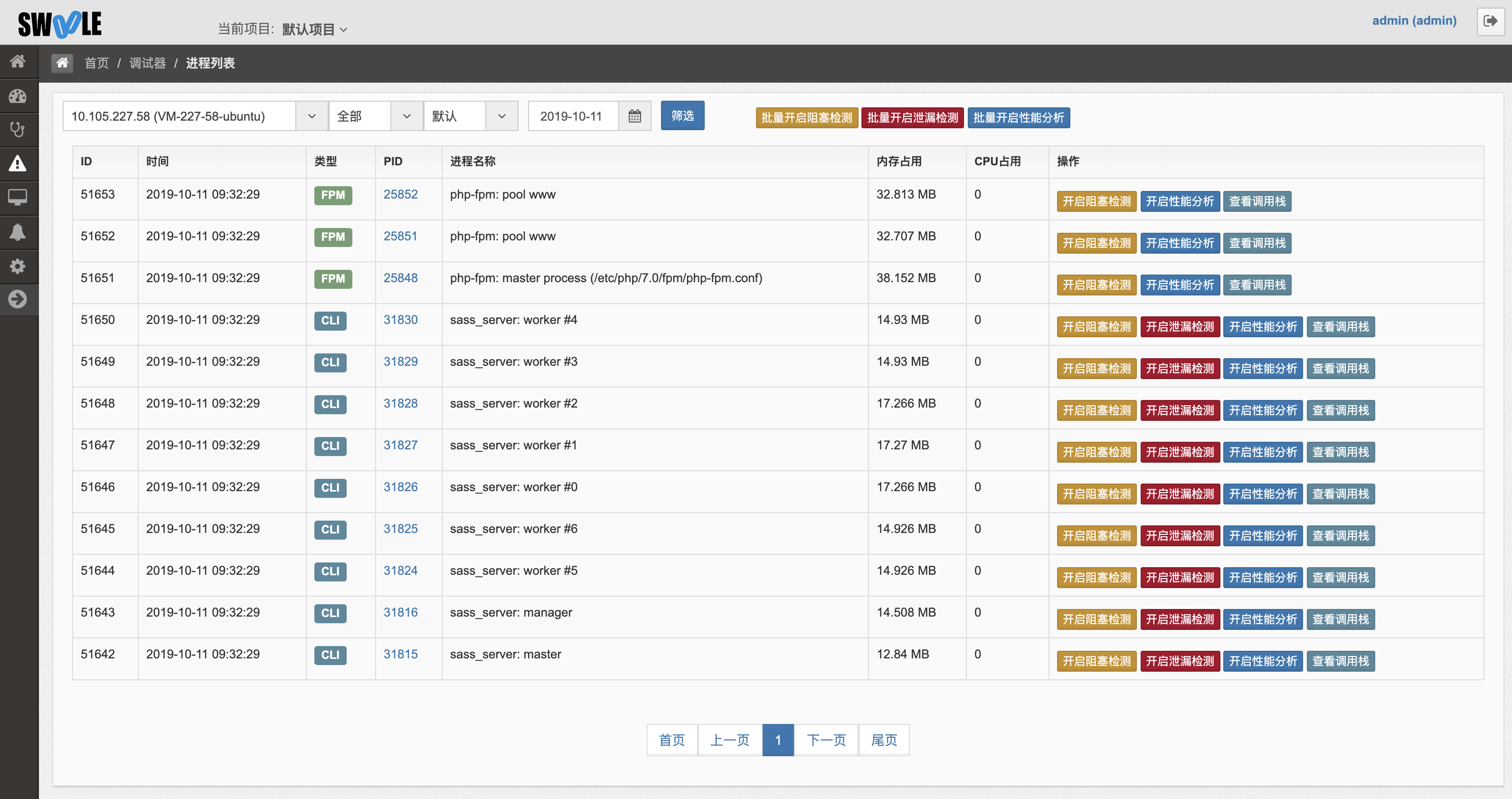Image resolution: width=1512 pixels, height=799 pixels.
Task: Open PID 31816 link
Action: coord(400,612)
